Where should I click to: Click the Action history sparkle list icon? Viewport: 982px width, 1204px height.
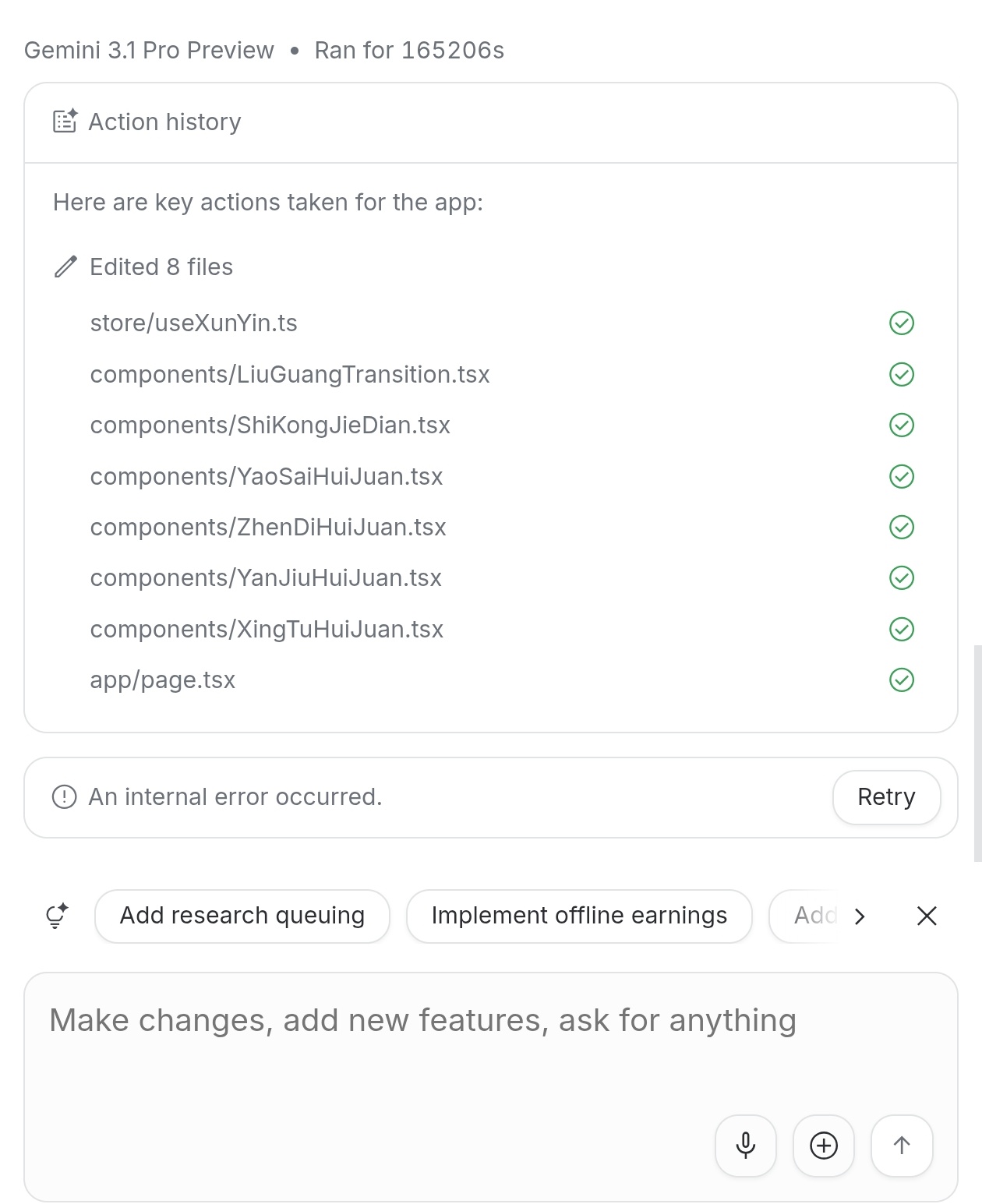(65, 122)
